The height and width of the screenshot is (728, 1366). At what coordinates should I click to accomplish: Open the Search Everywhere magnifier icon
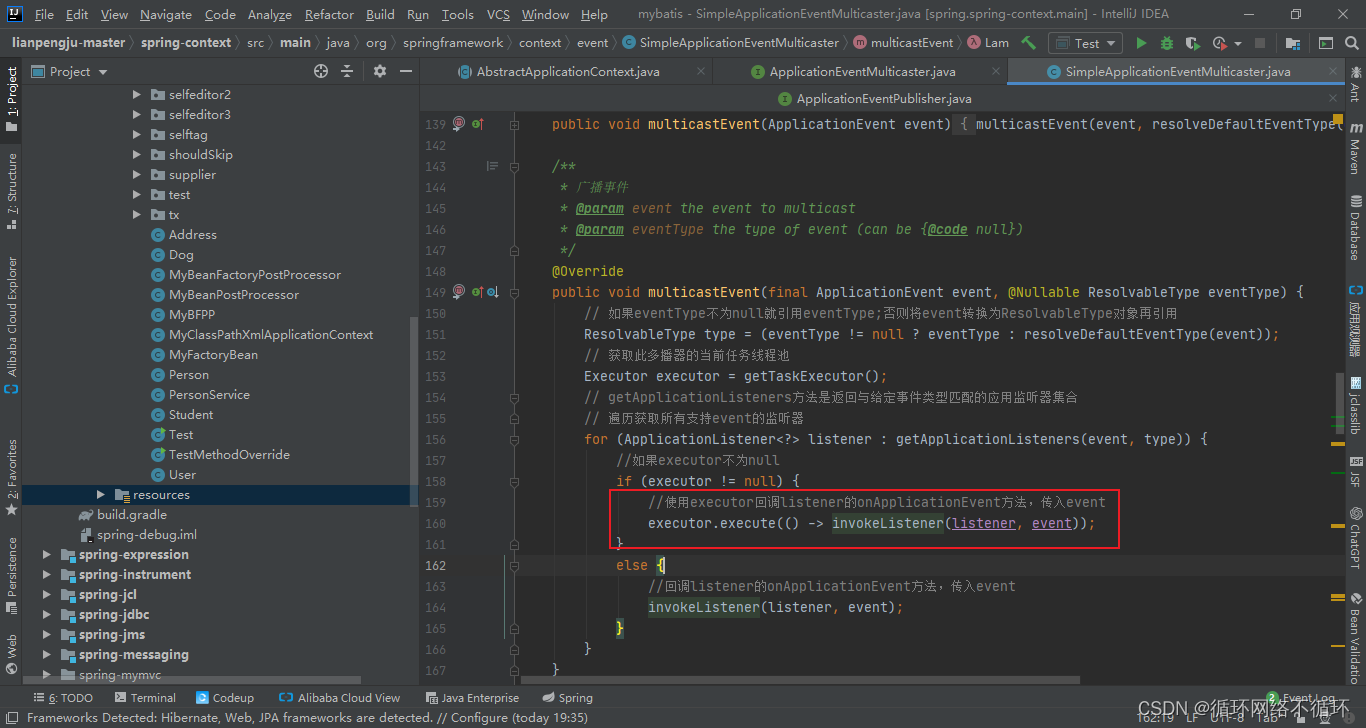[1351, 42]
